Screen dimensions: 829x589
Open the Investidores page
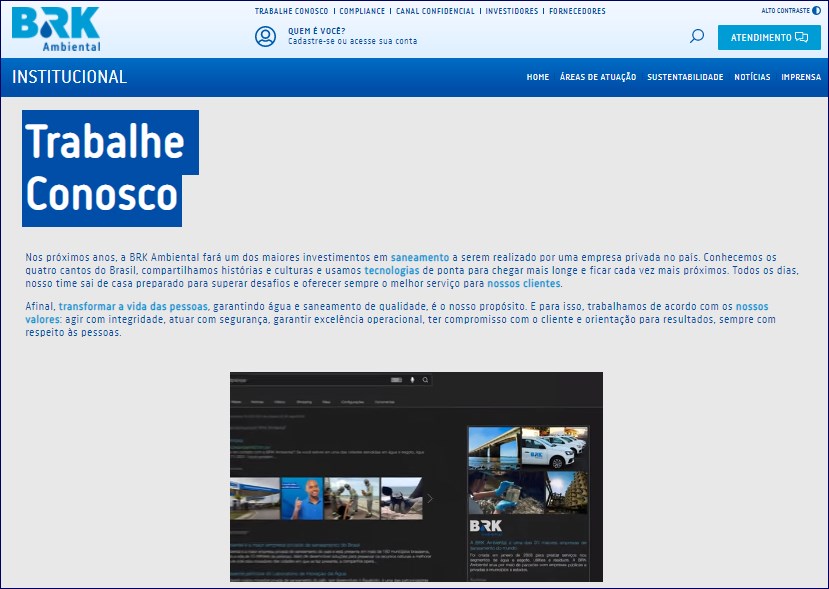tap(512, 12)
